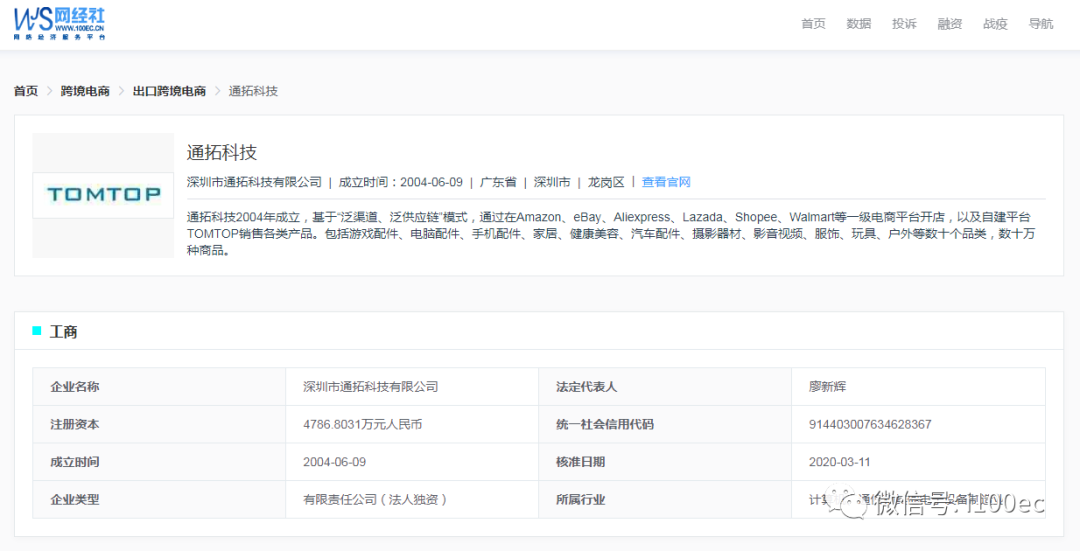Click the TOMTOP company logo thumbnail
This screenshot has height=551, width=1080.
click(x=103, y=195)
